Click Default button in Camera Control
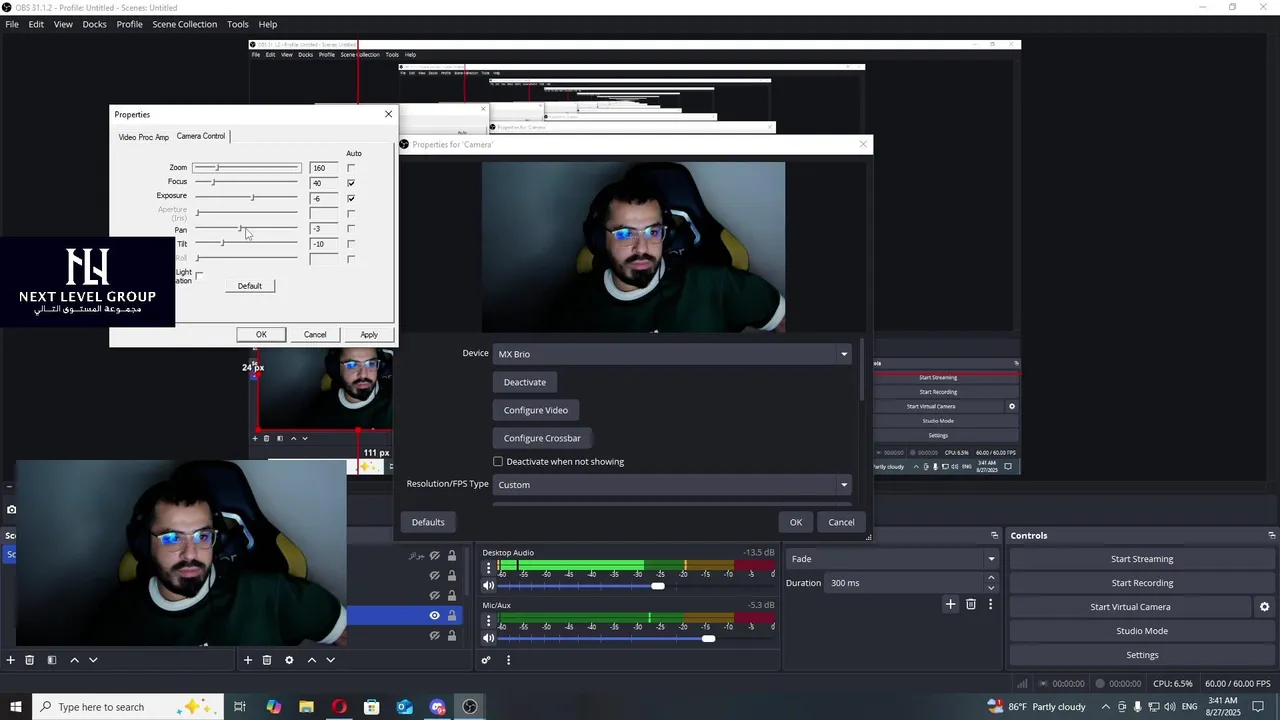The width and height of the screenshot is (1280, 720). 250,286
